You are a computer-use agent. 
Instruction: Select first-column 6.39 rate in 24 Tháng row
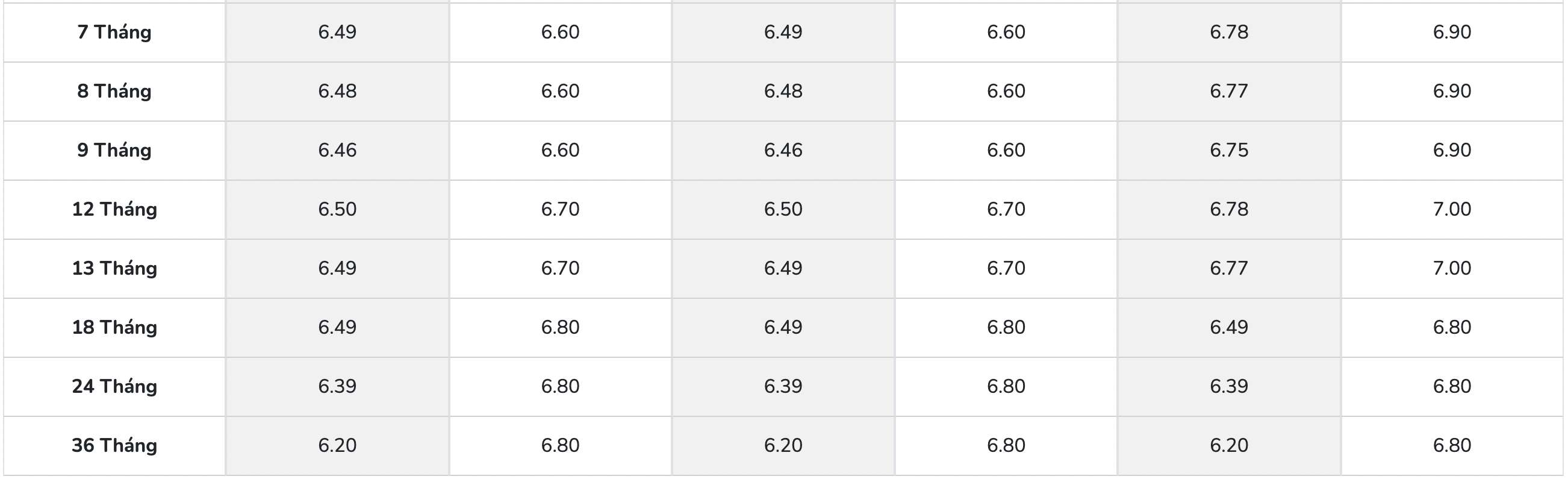(337, 386)
